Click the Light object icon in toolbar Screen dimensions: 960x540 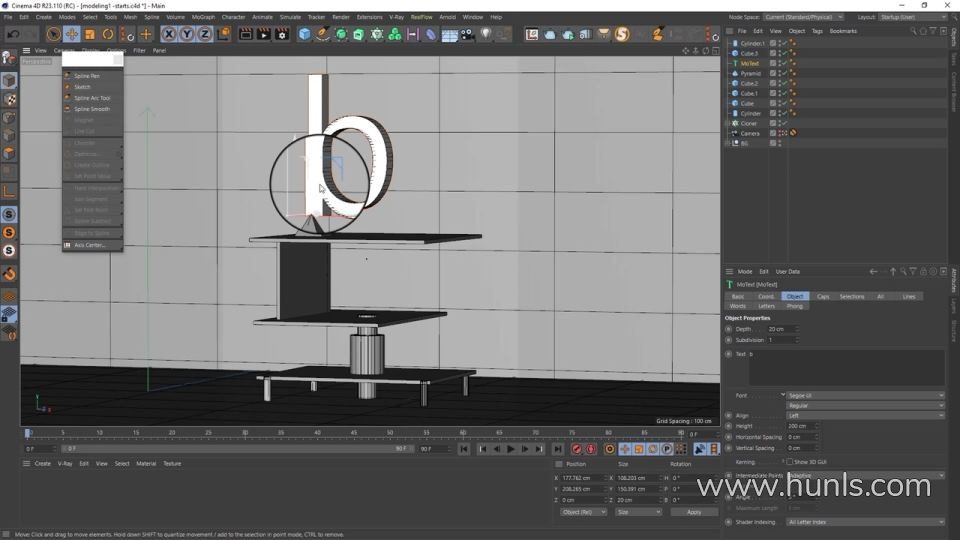486,34
